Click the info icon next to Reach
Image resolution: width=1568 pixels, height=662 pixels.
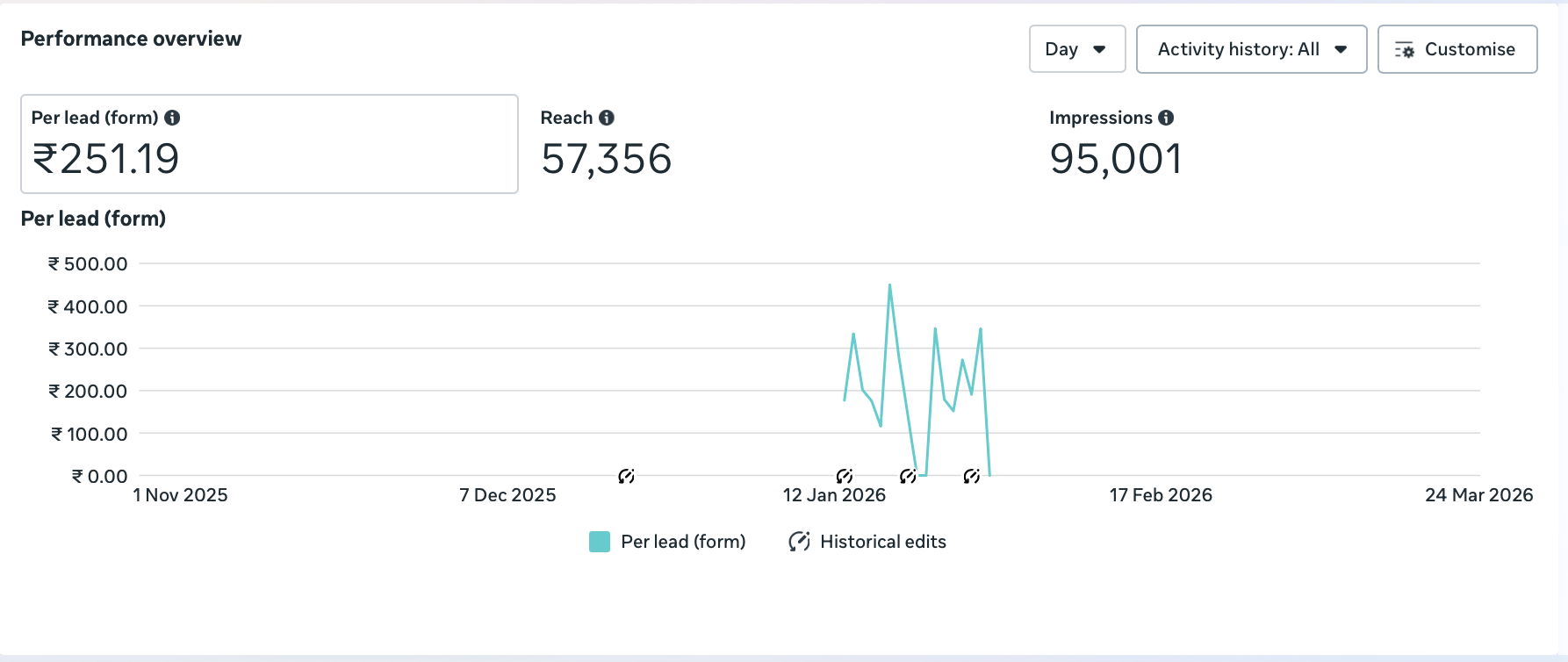click(x=607, y=118)
